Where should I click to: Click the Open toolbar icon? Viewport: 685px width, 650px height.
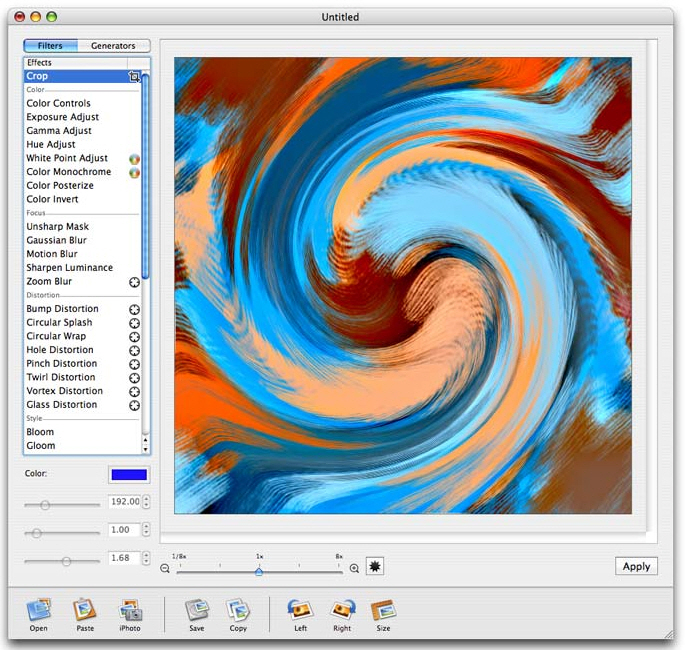point(38,611)
